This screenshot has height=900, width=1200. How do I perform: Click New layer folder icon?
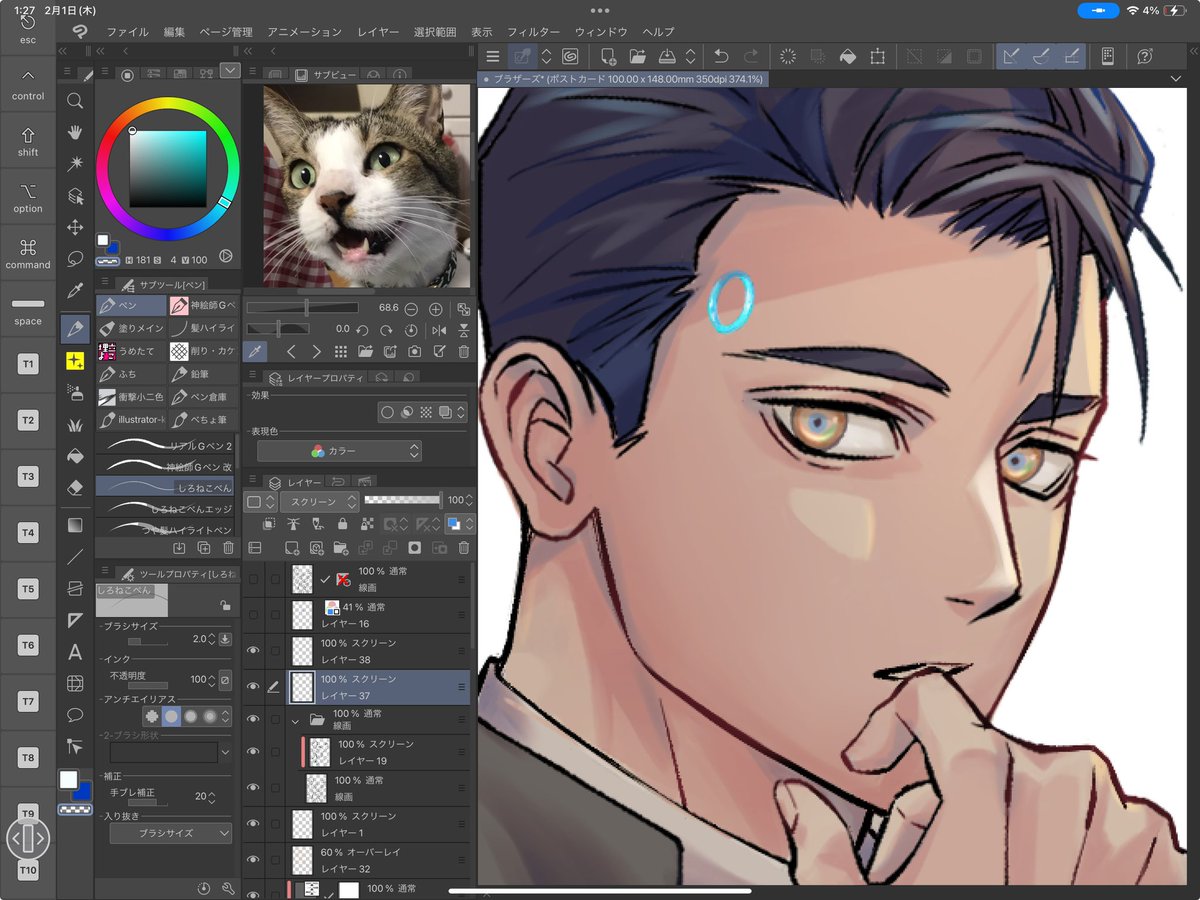tap(341, 548)
